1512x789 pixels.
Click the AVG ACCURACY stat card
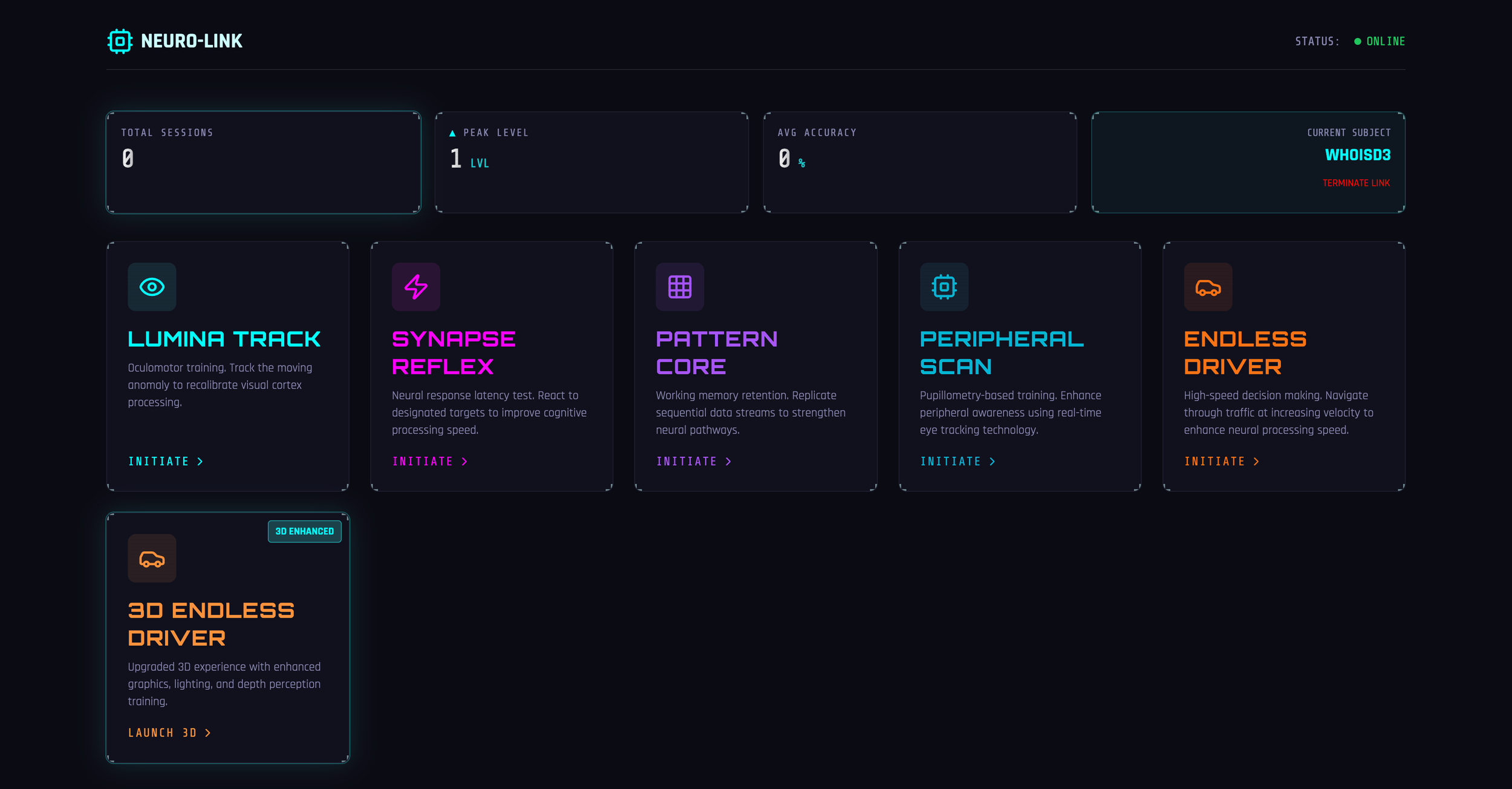920,162
